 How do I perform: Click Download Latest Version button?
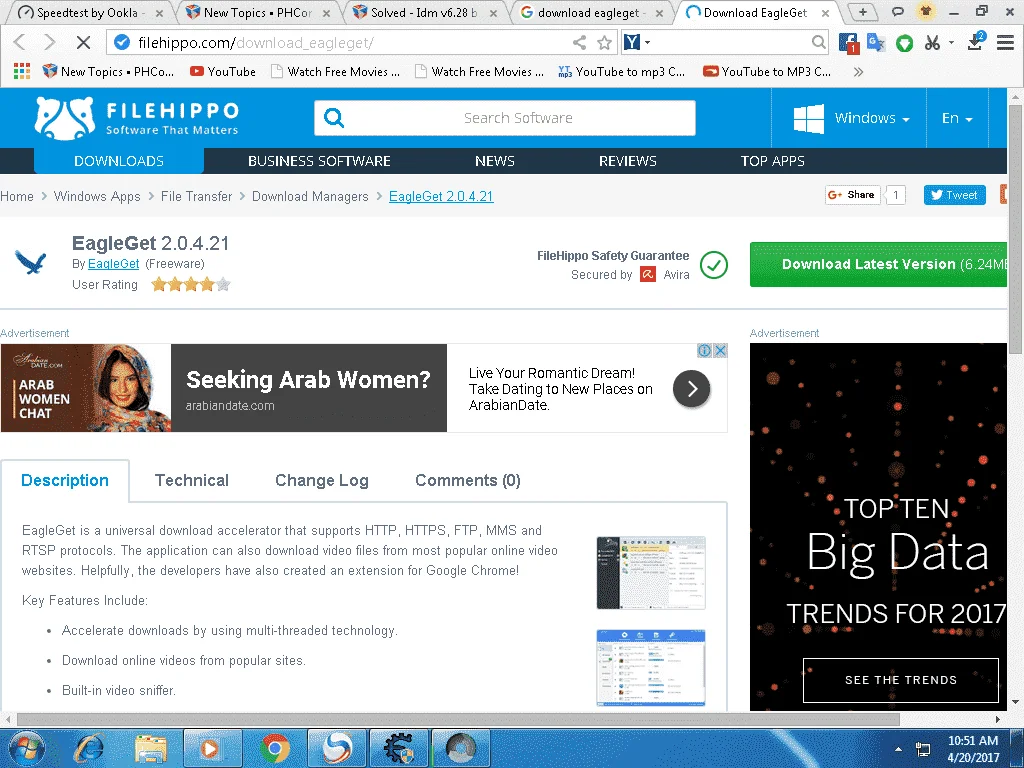(878, 264)
